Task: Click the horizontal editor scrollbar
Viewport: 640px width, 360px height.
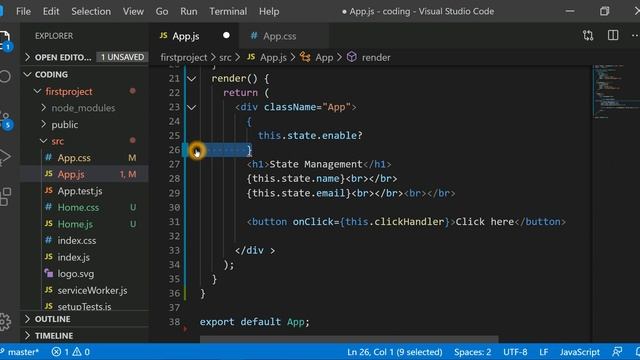Action: [x=349, y=339]
